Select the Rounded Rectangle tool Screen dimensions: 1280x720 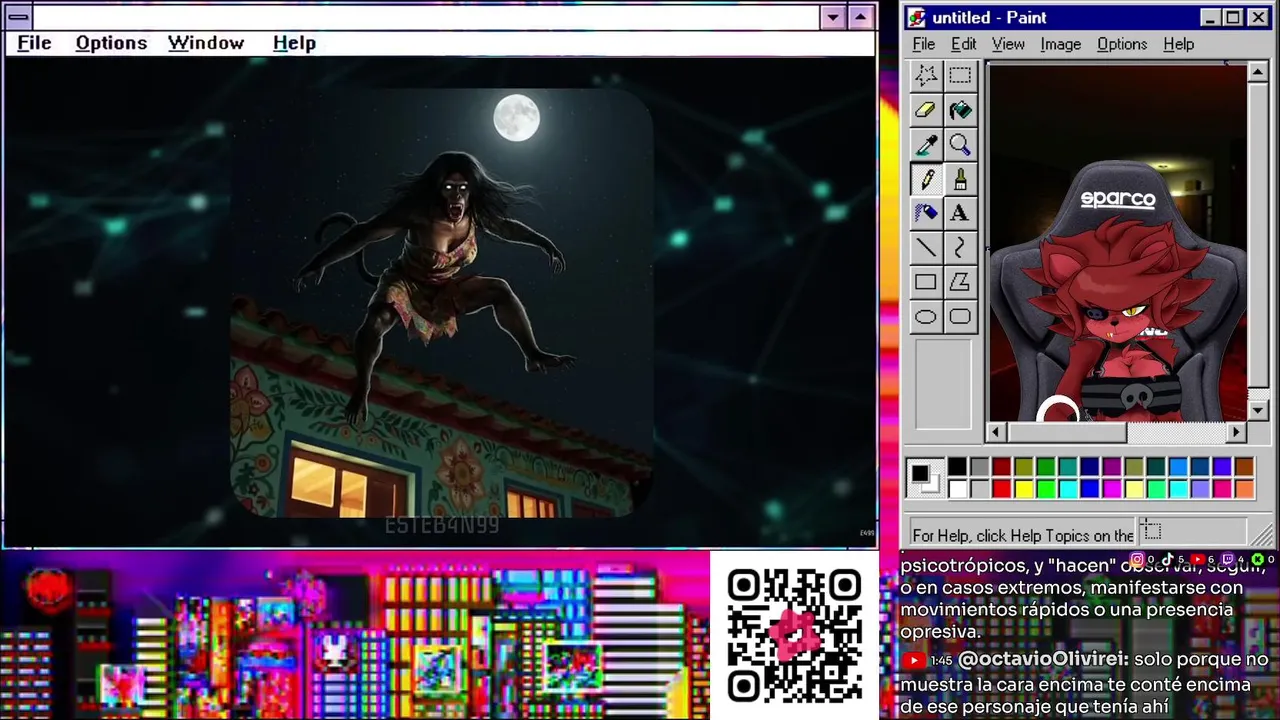pyautogui.click(x=960, y=317)
